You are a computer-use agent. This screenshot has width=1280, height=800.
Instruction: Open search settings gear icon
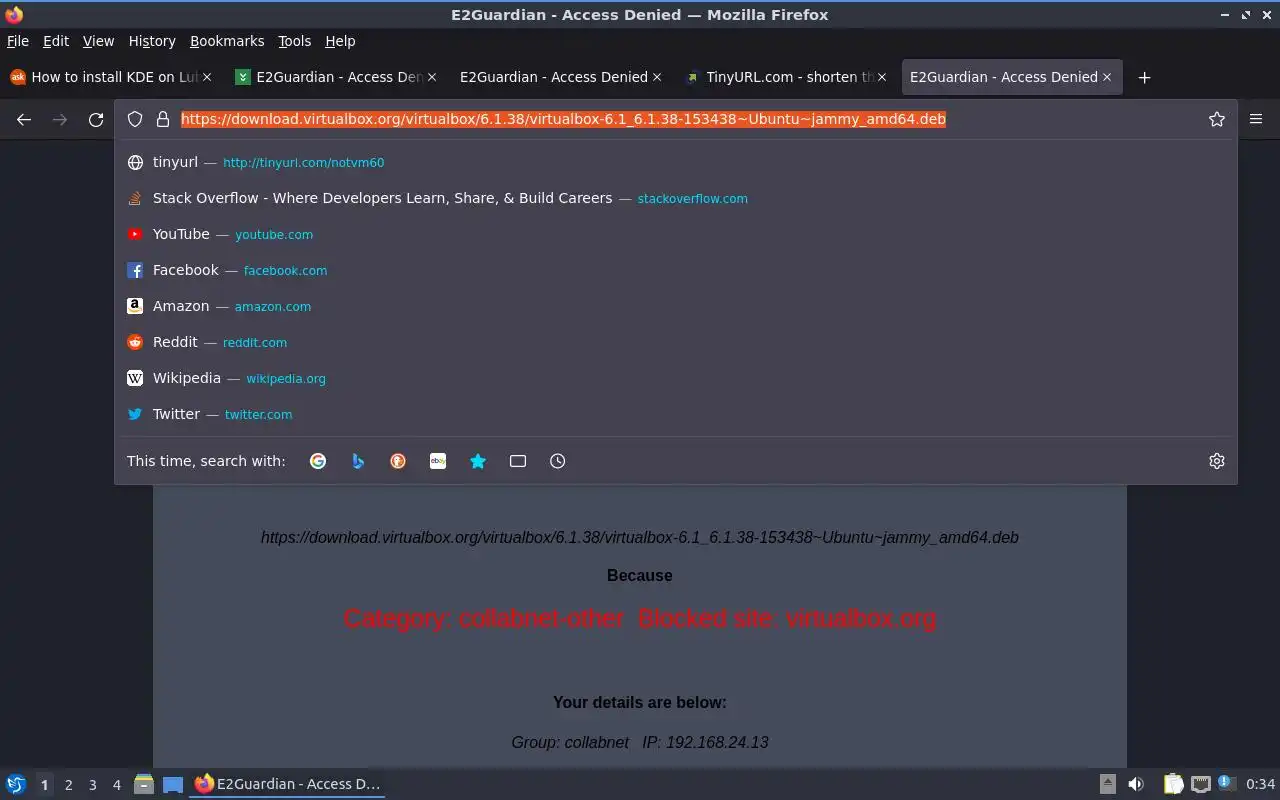[1217, 461]
